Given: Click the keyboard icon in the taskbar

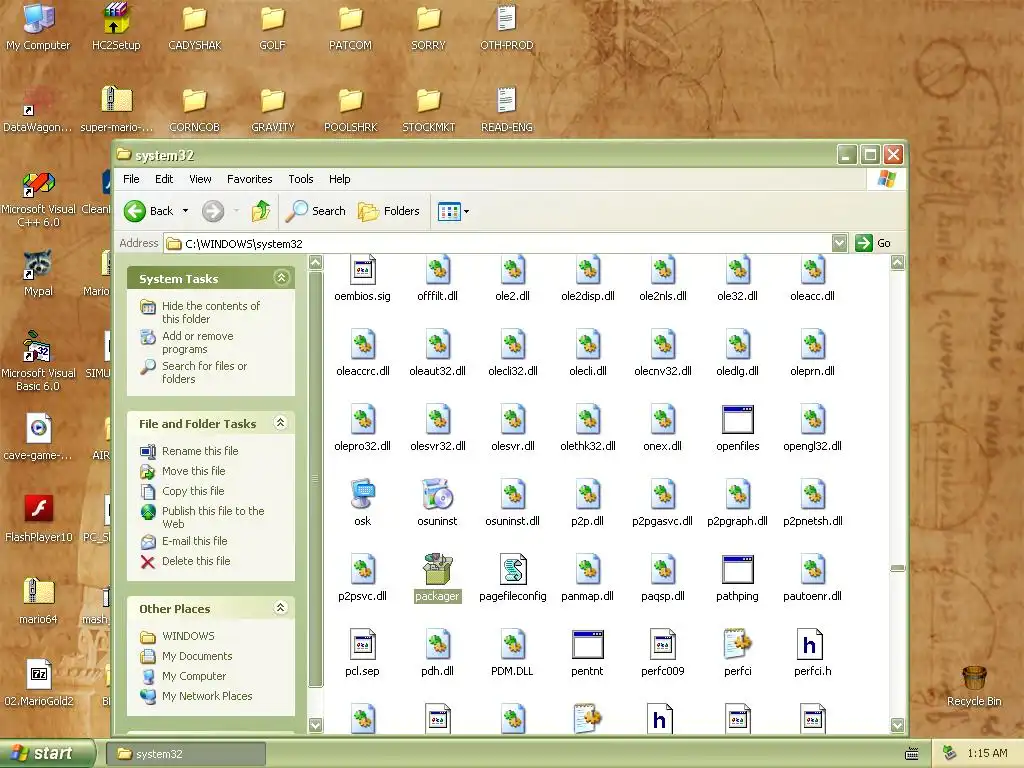Looking at the screenshot, I should [x=912, y=754].
